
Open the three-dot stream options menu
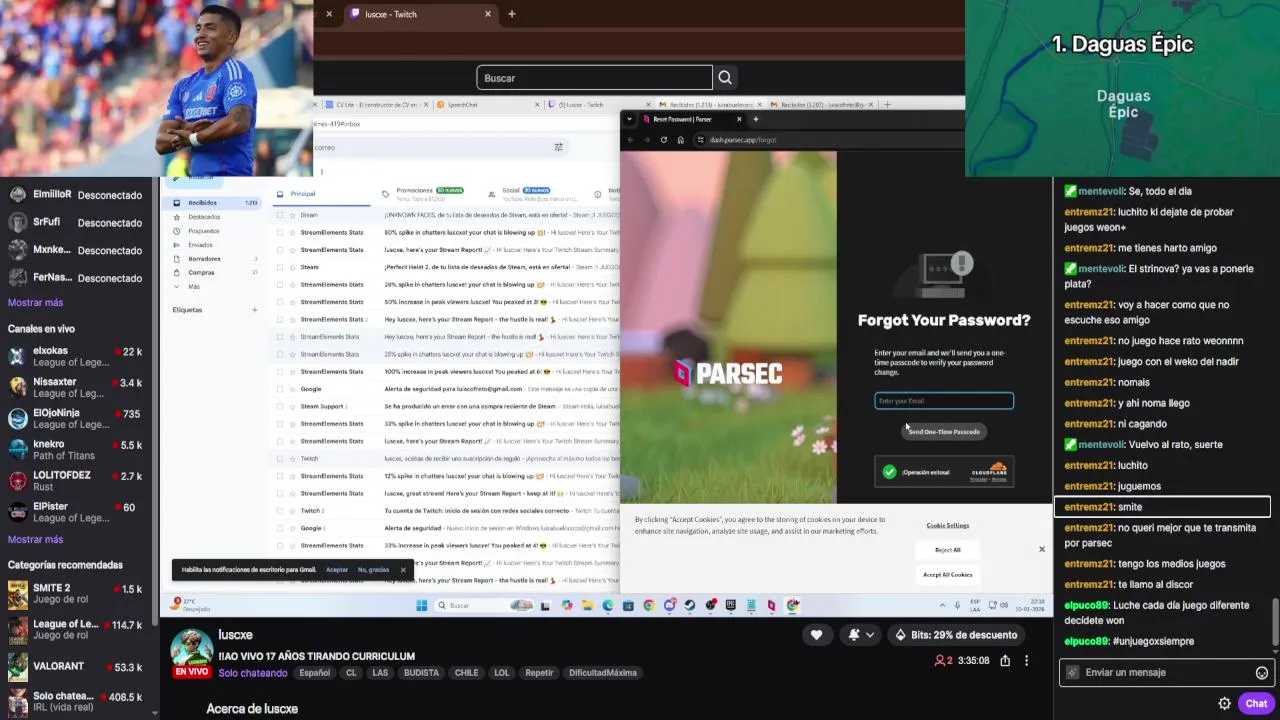click(x=1026, y=661)
